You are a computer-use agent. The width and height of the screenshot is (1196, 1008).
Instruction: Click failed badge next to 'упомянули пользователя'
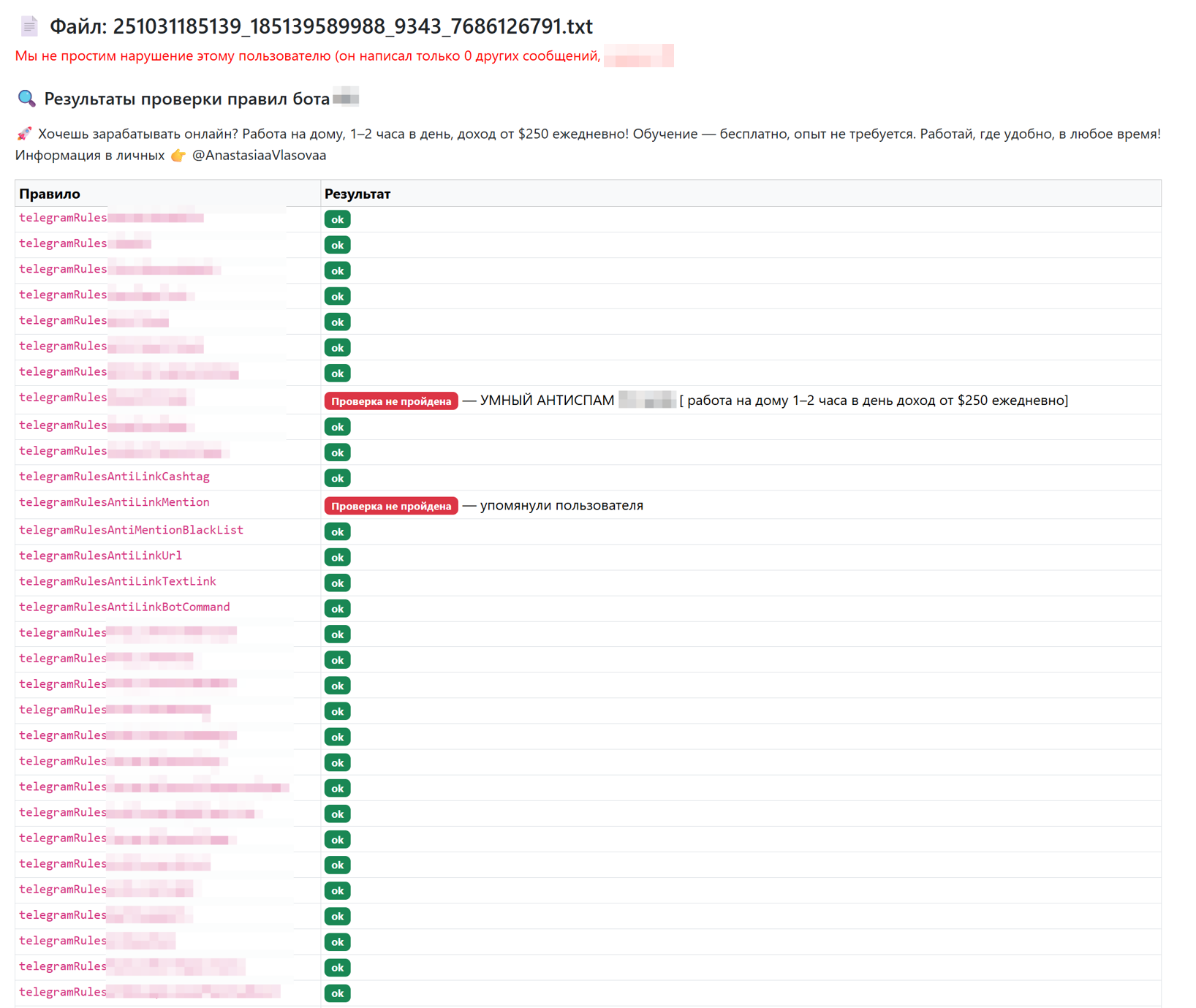tap(391, 506)
